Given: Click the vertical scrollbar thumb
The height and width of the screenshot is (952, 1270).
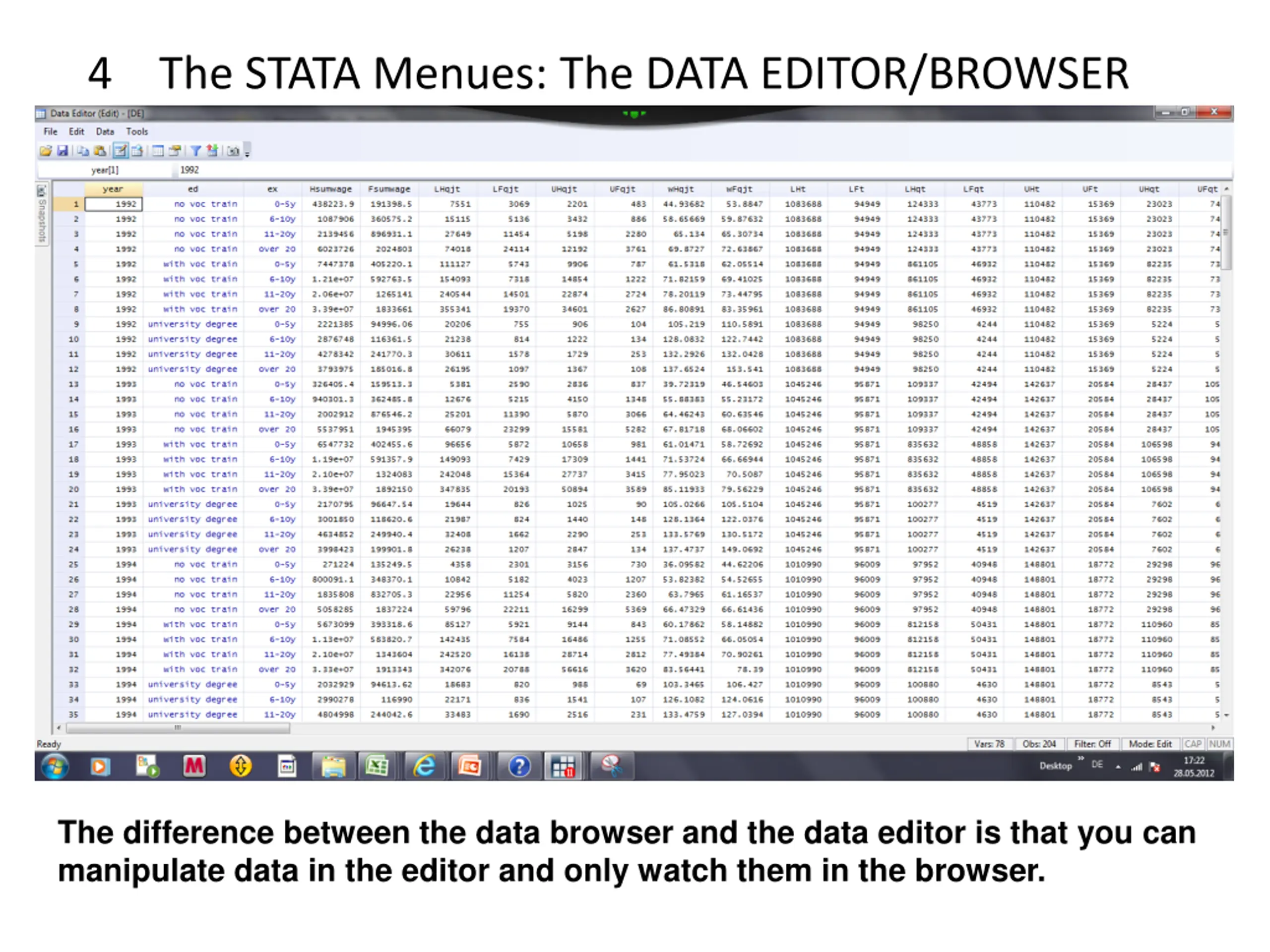Looking at the screenshot, I should (x=1226, y=233).
